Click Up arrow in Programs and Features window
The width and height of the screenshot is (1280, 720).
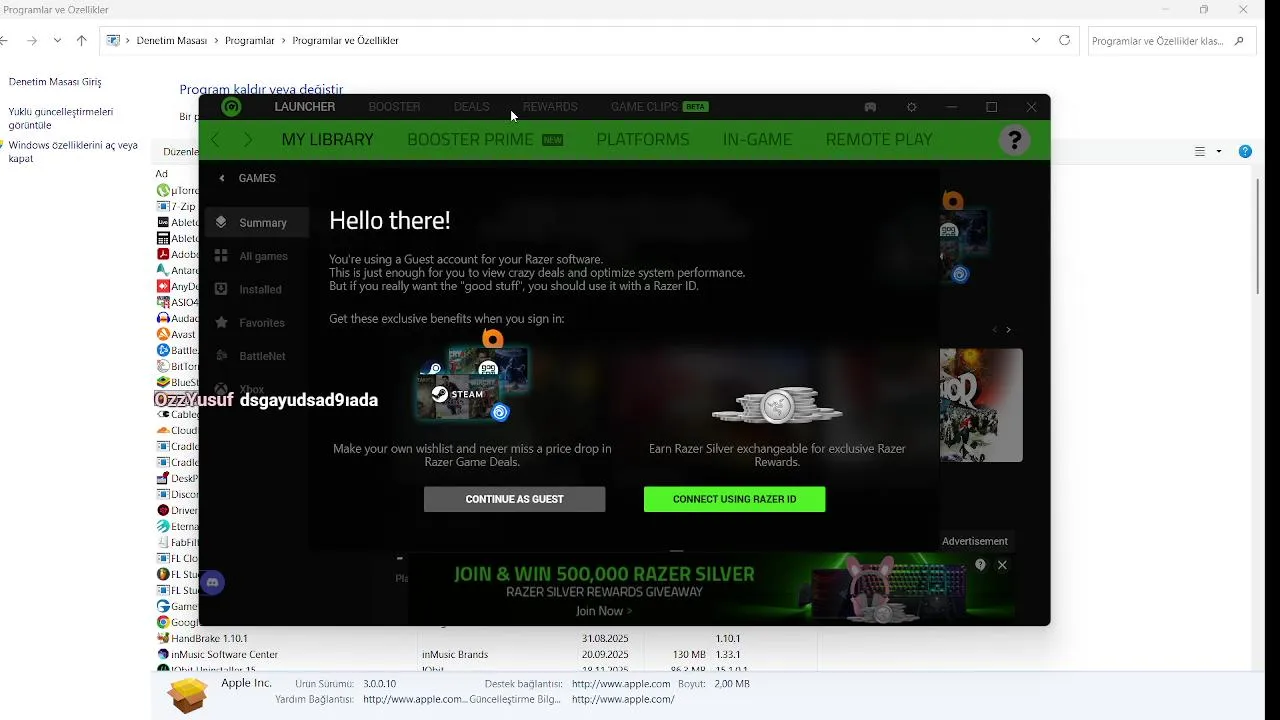pyautogui.click(x=82, y=41)
